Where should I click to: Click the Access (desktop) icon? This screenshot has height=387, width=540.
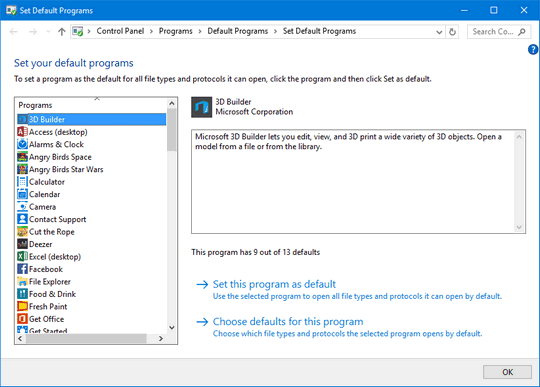[x=22, y=132]
